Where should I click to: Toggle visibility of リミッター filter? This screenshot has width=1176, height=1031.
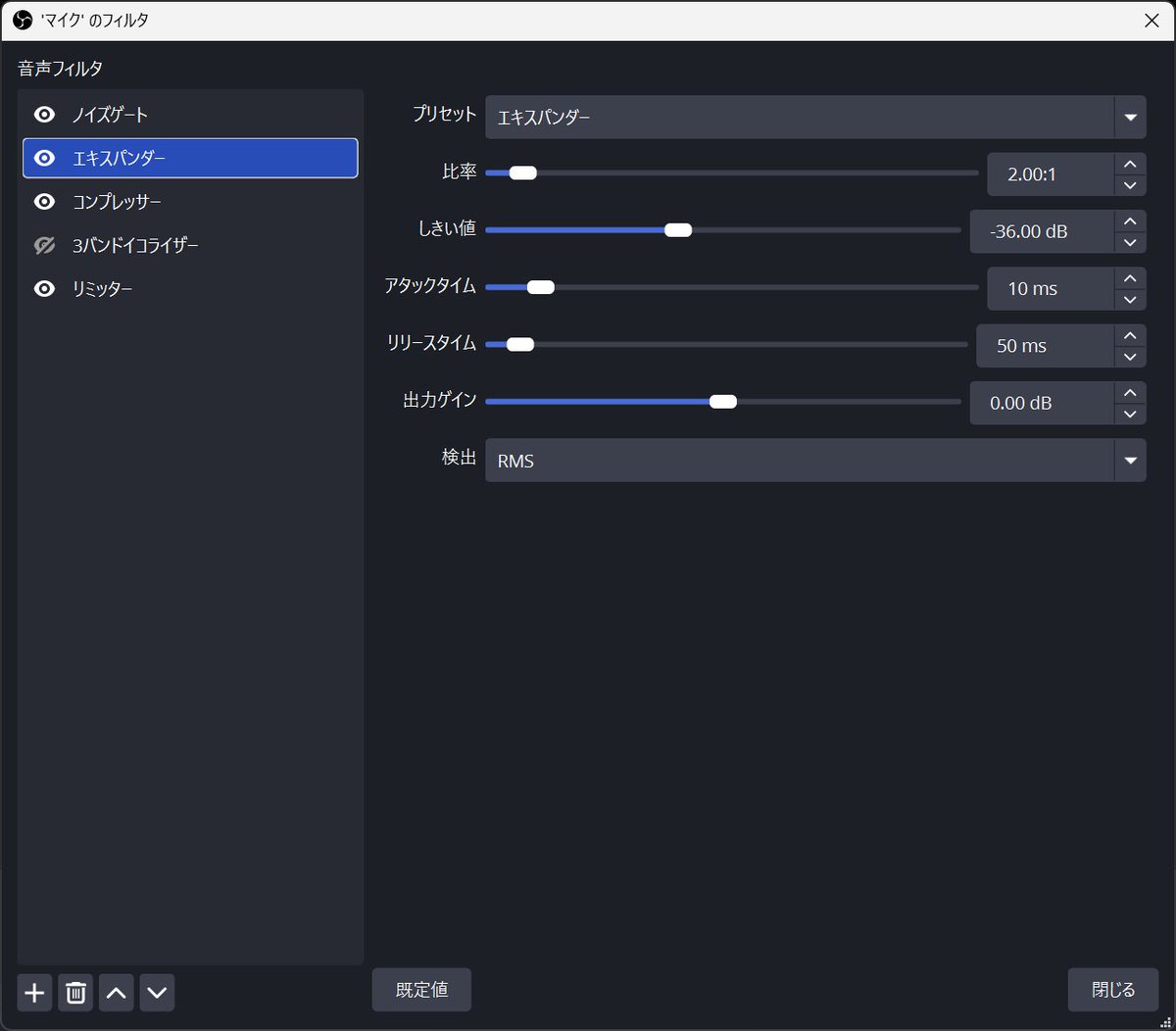pyautogui.click(x=44, y=289)
